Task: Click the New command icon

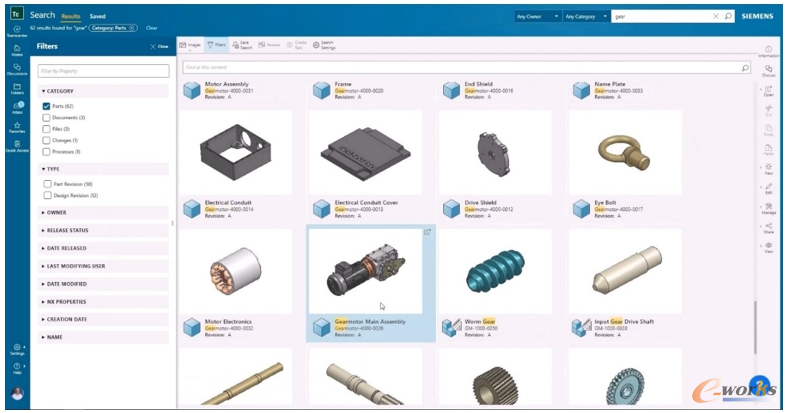Action: pos(768,169)
